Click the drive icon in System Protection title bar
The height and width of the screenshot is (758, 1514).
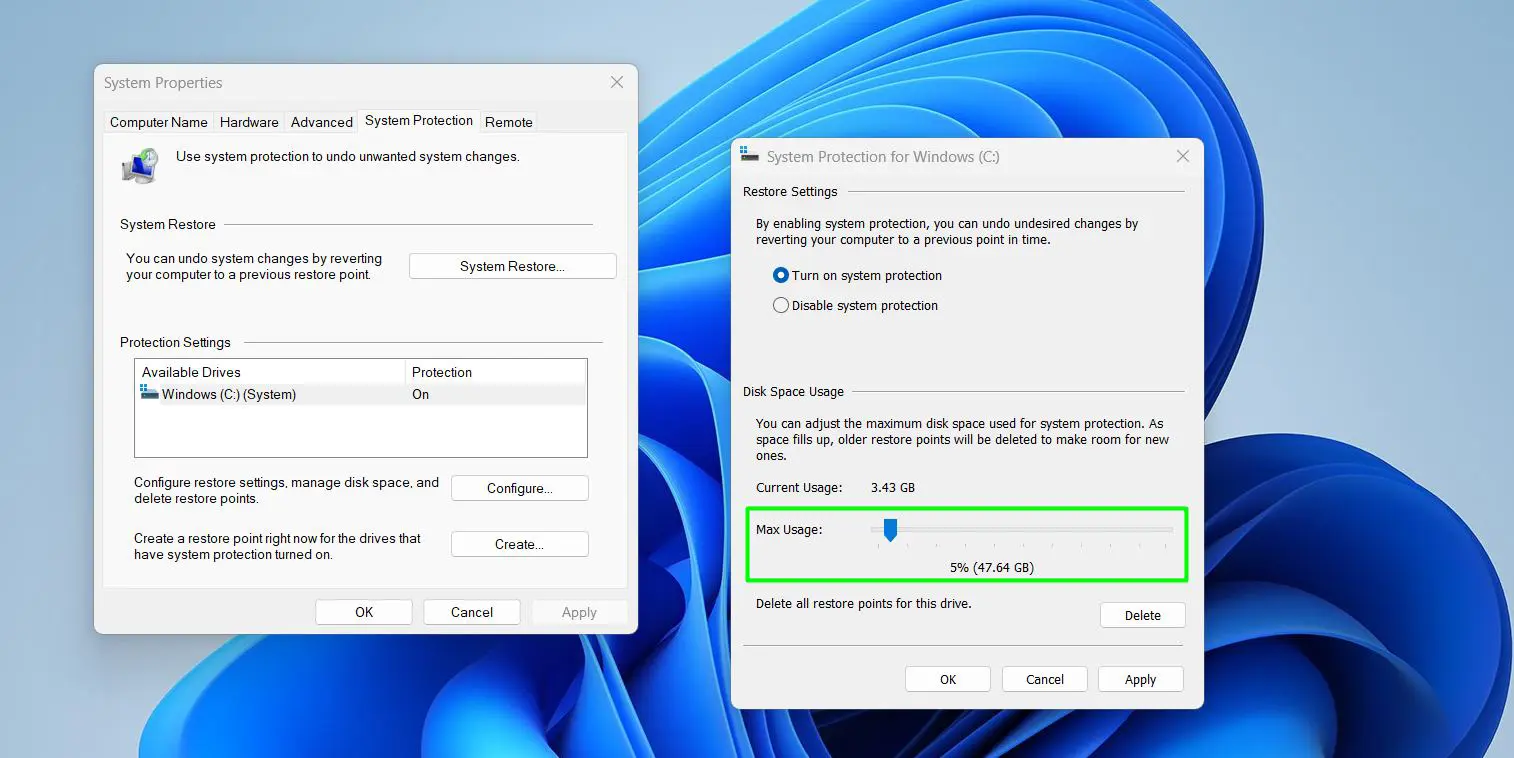pyautogui.click(x=748, y=156)
